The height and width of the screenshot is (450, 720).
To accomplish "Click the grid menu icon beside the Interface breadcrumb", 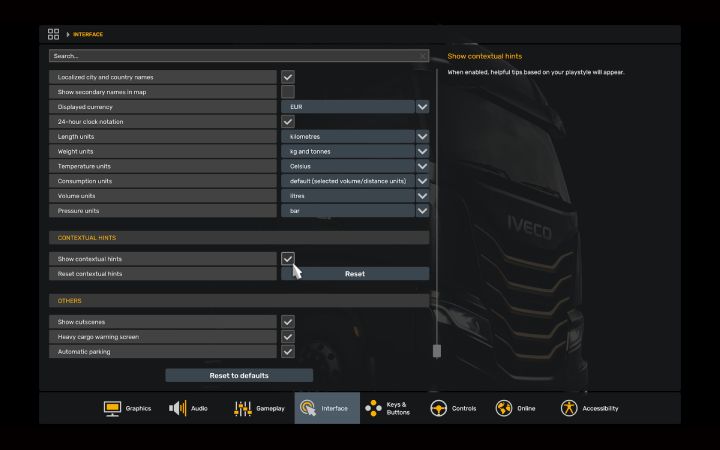I will pyautogui.click(x=54, y=34).
